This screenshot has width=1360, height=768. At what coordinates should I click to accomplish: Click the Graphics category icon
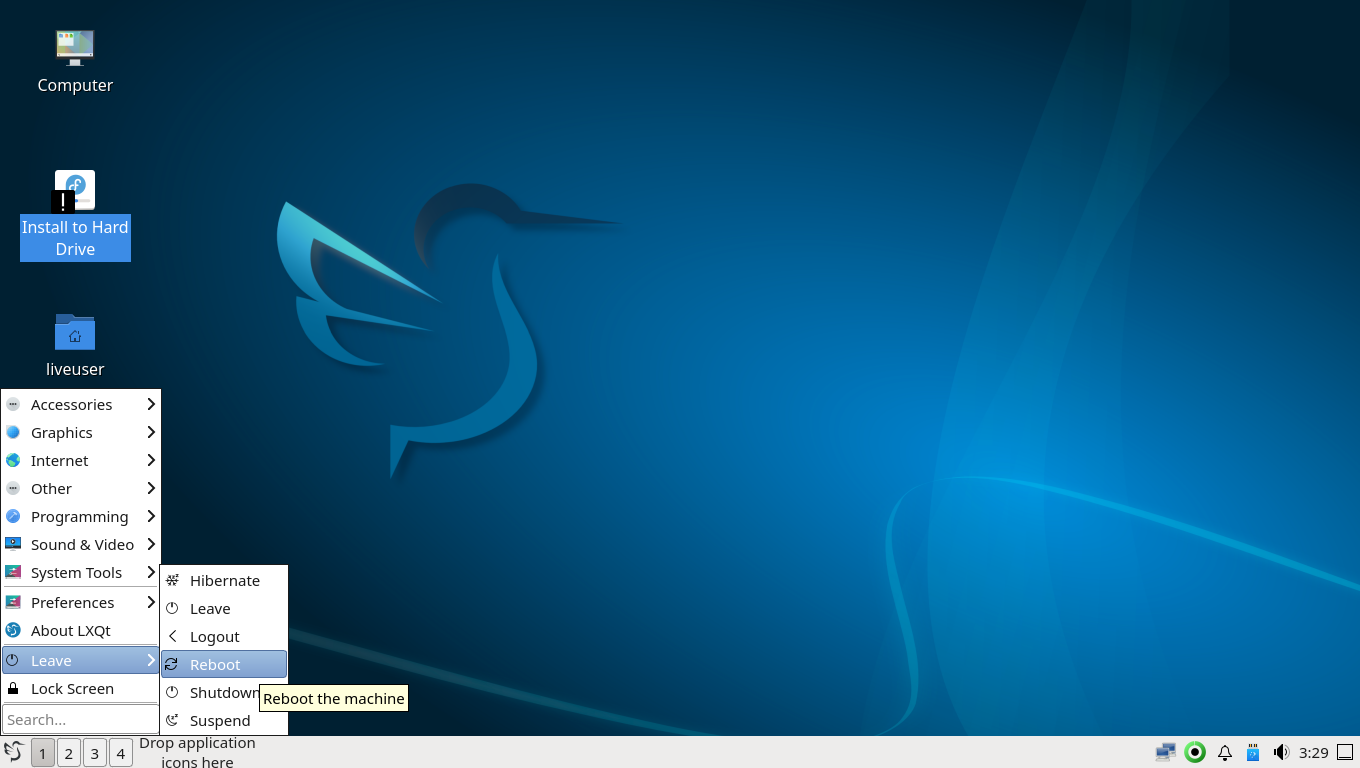click(13, 433)
